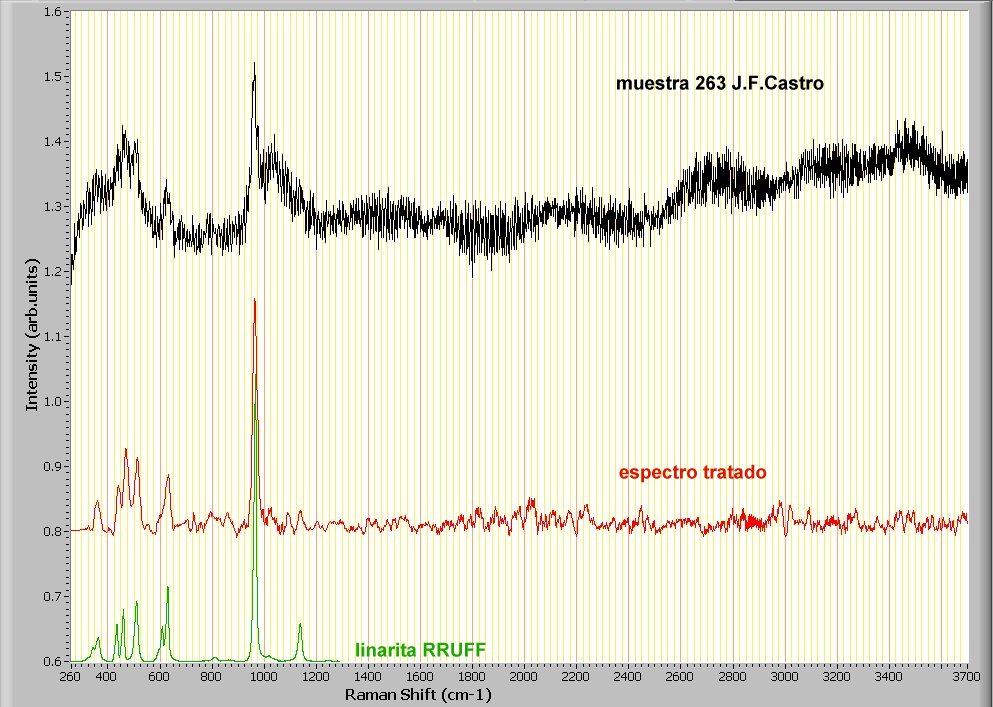This screenshot has height=707, width=993.
Task: Click the 1.6 maximum value on y-axis
Action: [52, 12]
